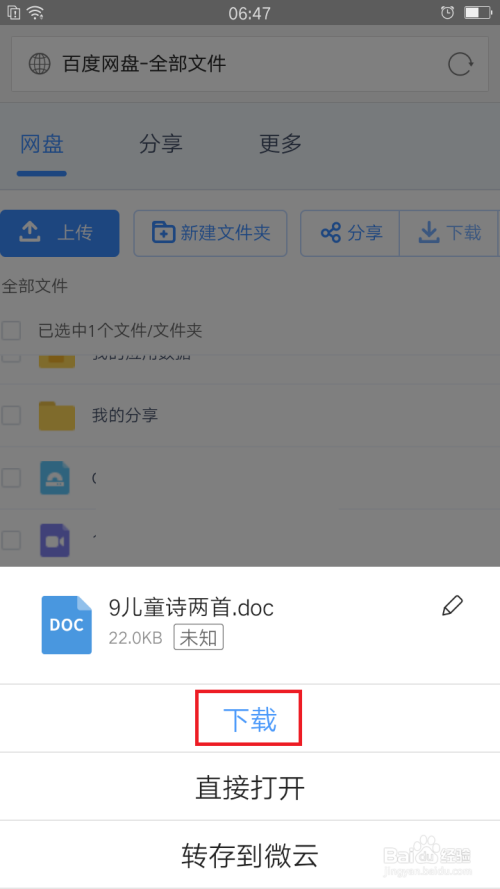Tap the toolbar 下载 download button
500x889 pixels.
click(450, 233)
